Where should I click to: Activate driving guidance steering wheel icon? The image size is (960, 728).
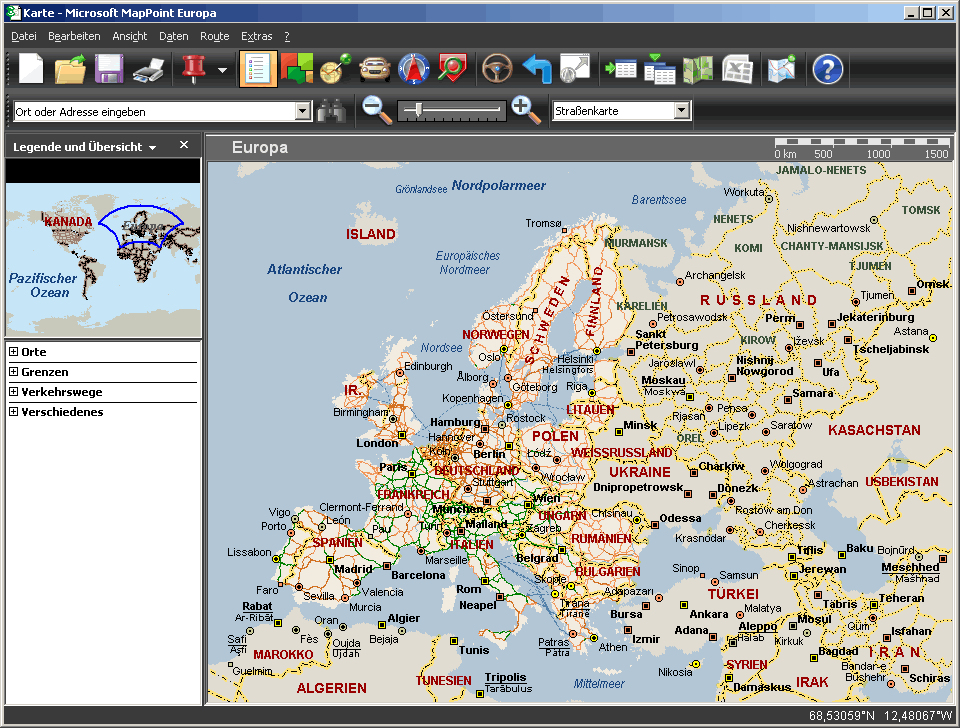(497, 68)
